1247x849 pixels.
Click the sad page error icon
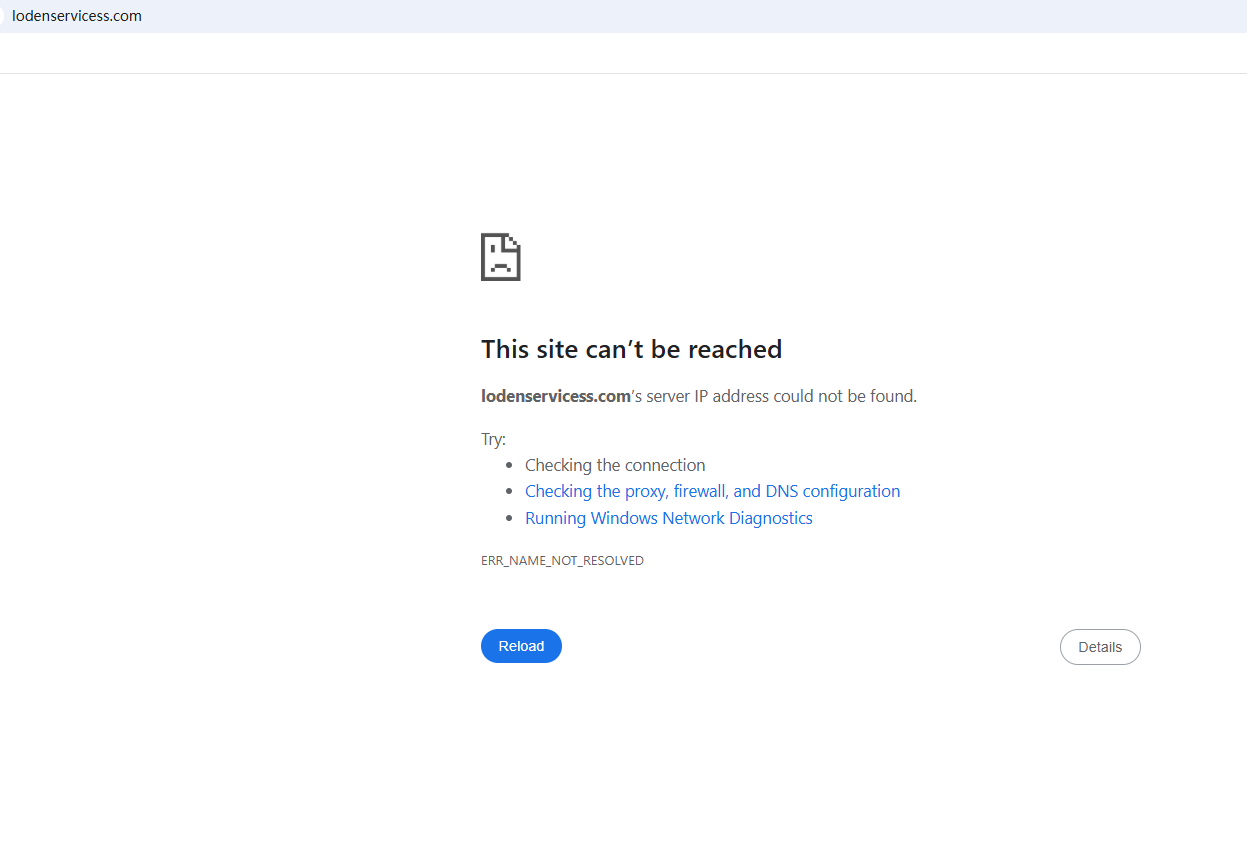(x=500, y=257)
